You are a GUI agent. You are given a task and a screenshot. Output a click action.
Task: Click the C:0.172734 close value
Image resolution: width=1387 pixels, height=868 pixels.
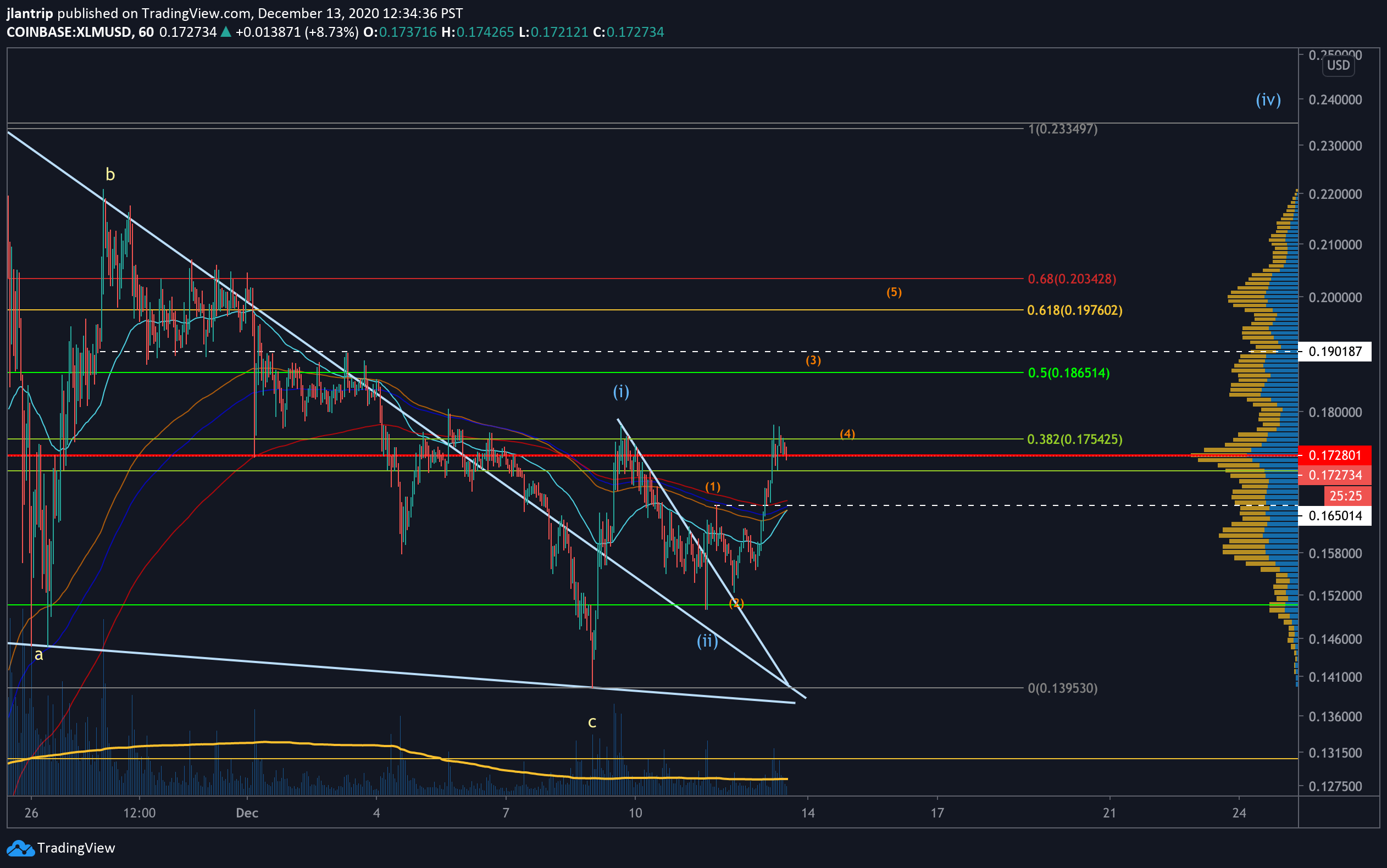point(629,32)
